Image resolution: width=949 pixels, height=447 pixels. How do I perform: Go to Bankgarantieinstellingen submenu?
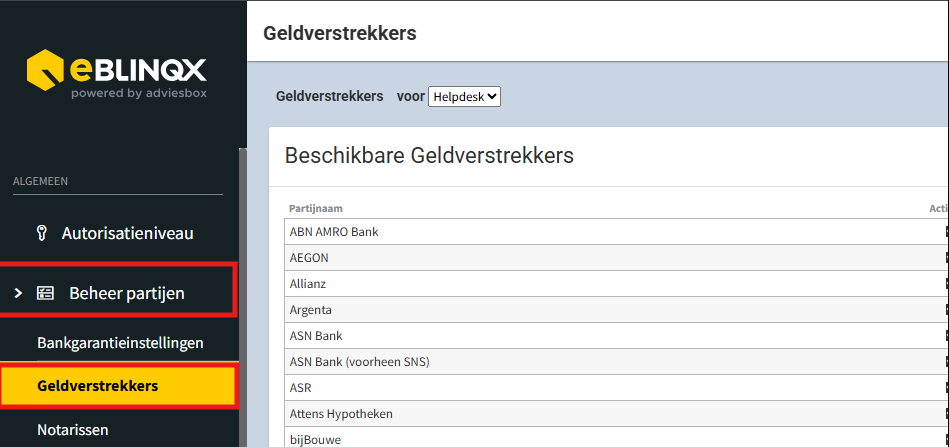[x=120, y=343]
